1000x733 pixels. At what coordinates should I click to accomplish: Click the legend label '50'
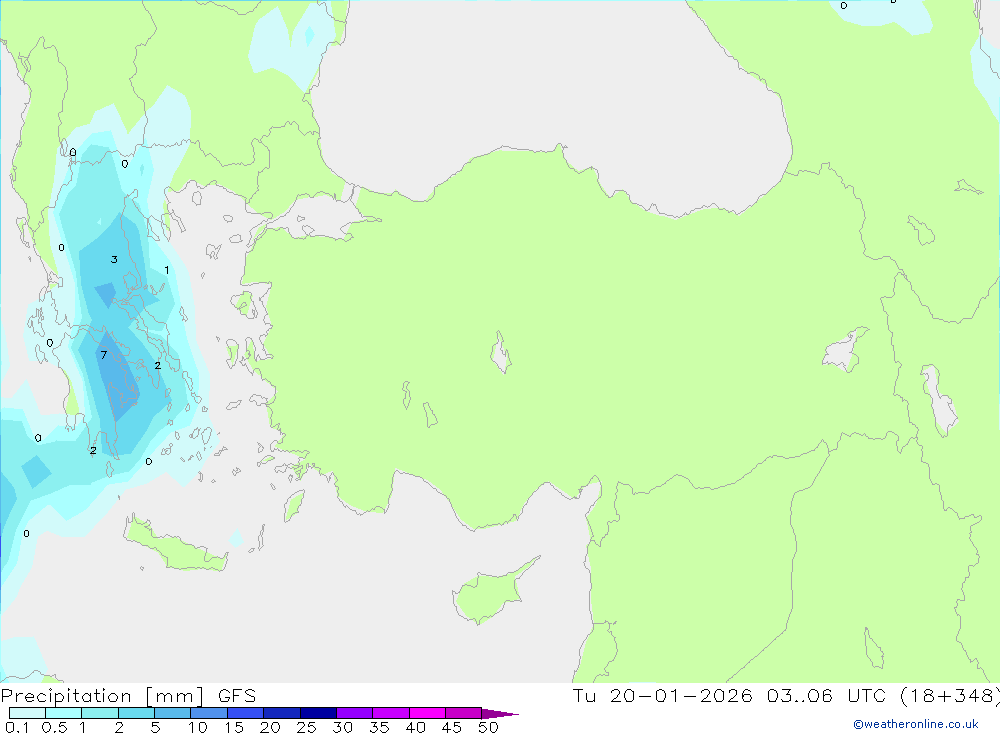click(x=488, y=727)
